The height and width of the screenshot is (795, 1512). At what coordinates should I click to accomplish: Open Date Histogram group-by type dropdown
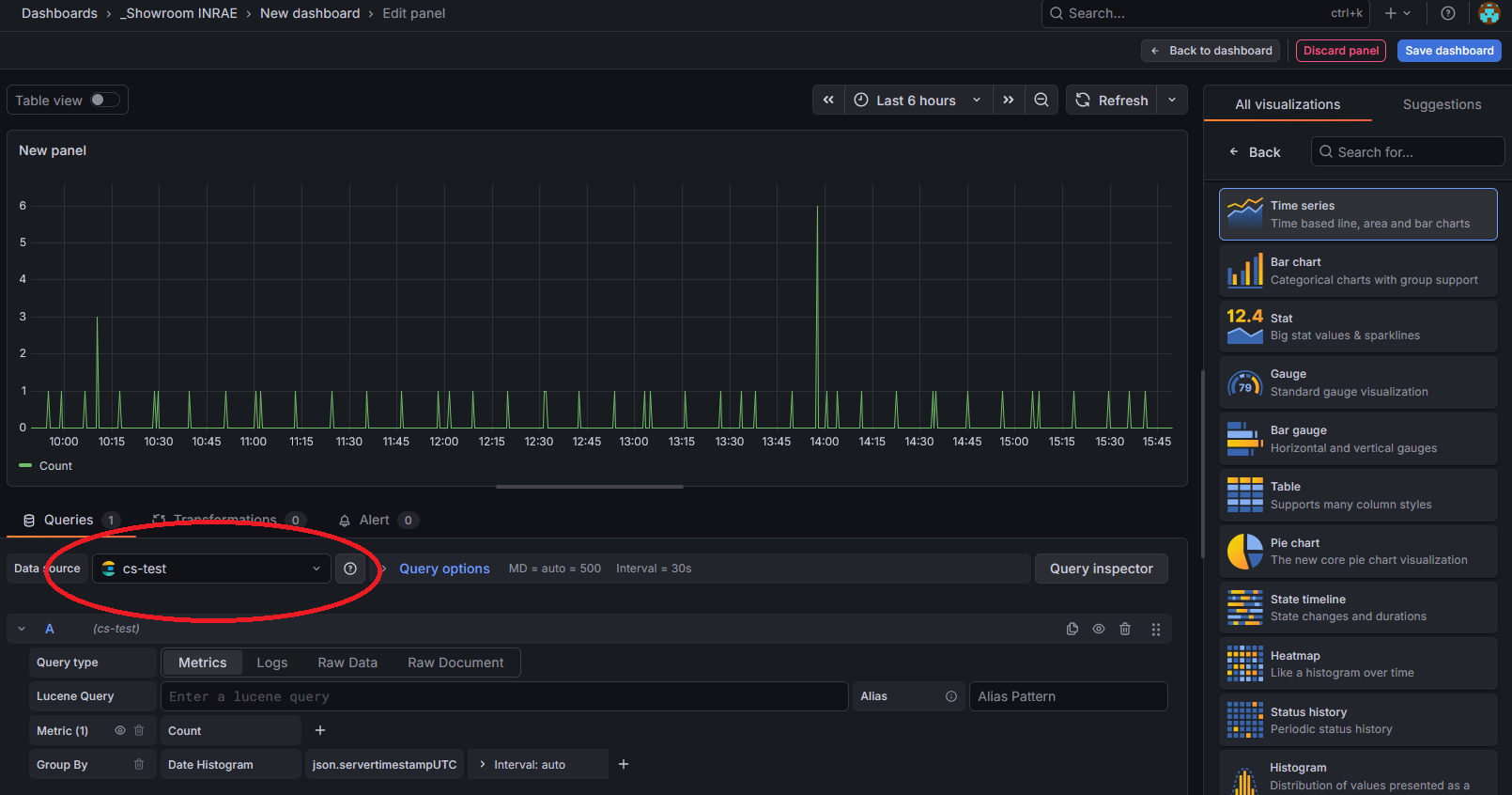(231, 764)
